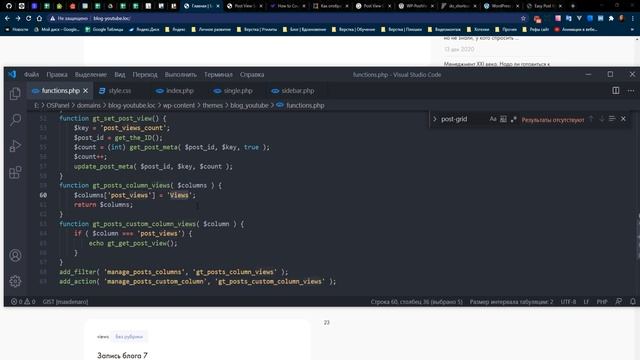Select PHP language mode in status bar
This screenshot has width=640, height=360.
tap(602, 302)
